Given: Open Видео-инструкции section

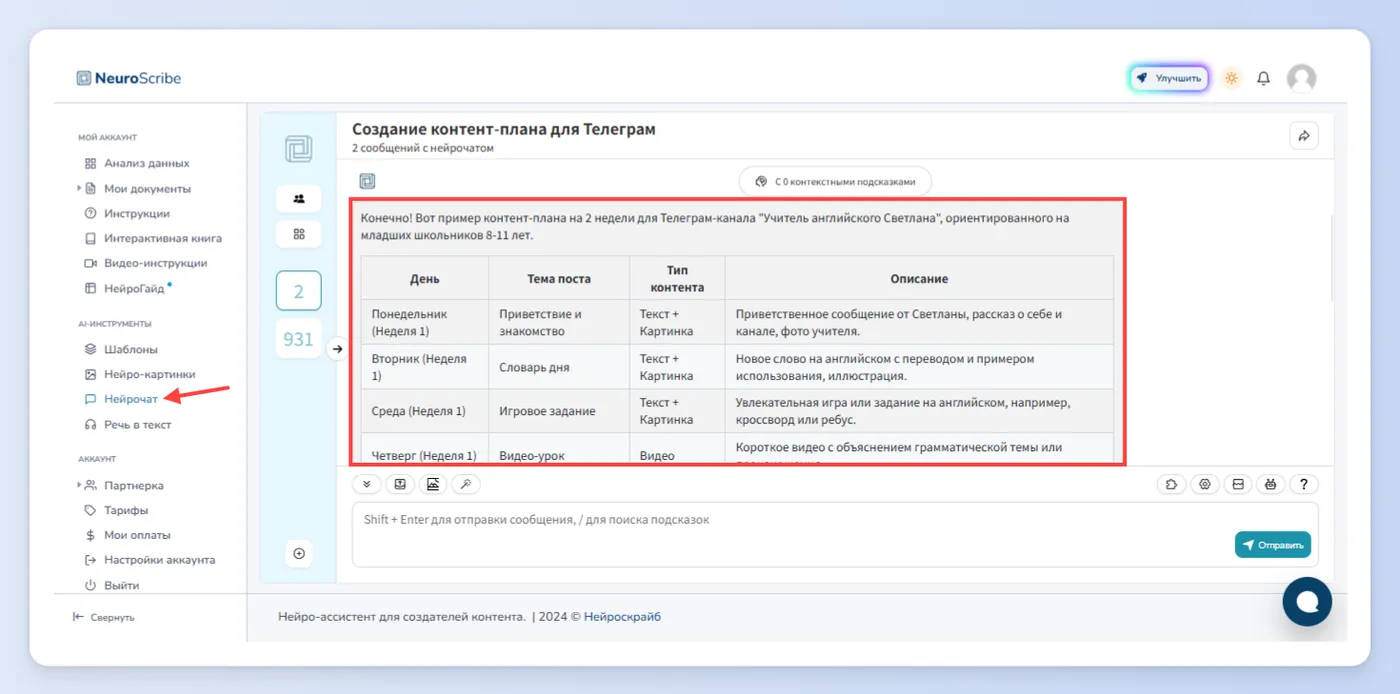Looking at the screenshot, I should [x=146, y=263].
